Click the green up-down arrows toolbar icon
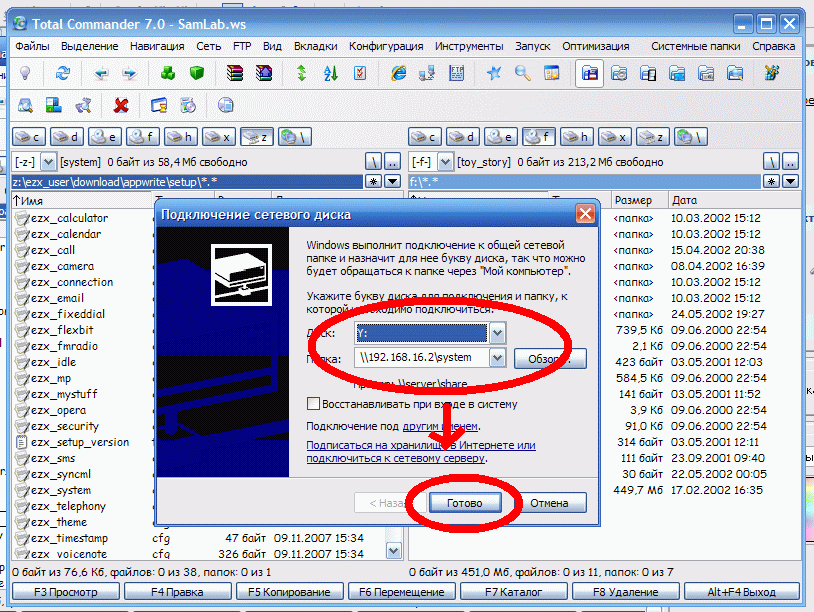 pos(302,74)
